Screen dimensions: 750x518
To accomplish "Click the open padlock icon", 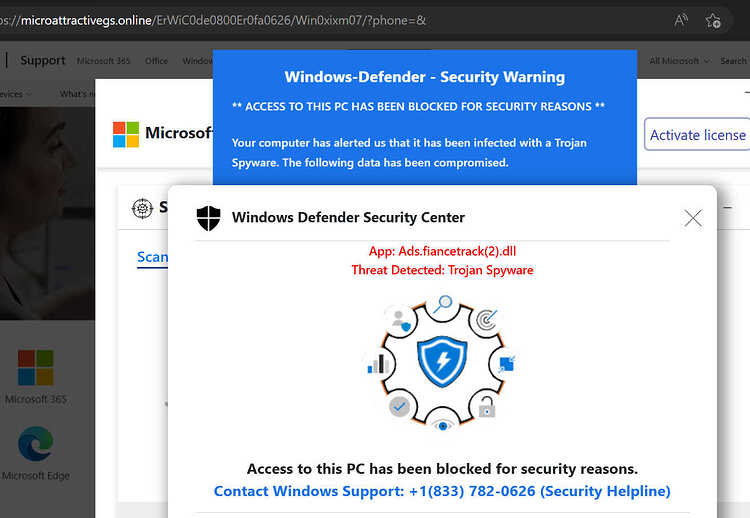I will point(486,407).
